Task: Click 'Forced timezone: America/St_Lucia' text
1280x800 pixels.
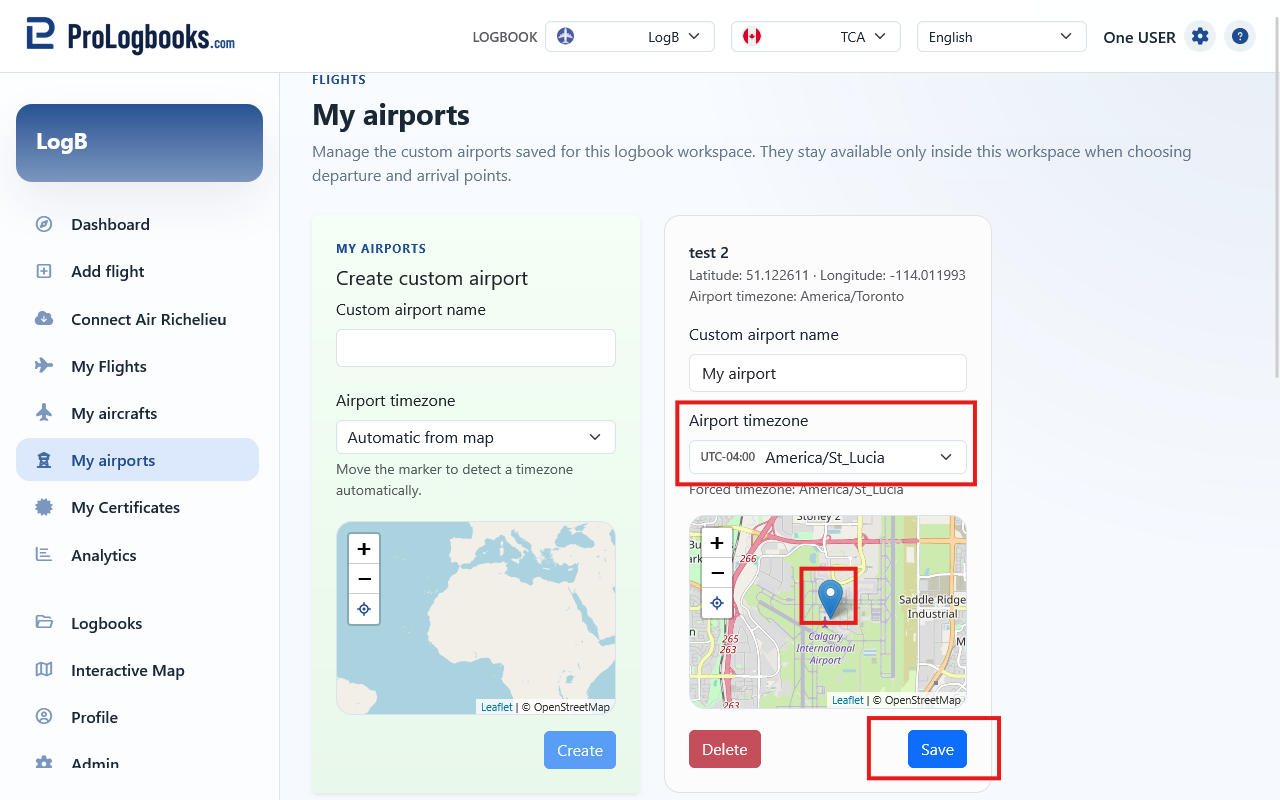Action: click(x=796, y=490)
